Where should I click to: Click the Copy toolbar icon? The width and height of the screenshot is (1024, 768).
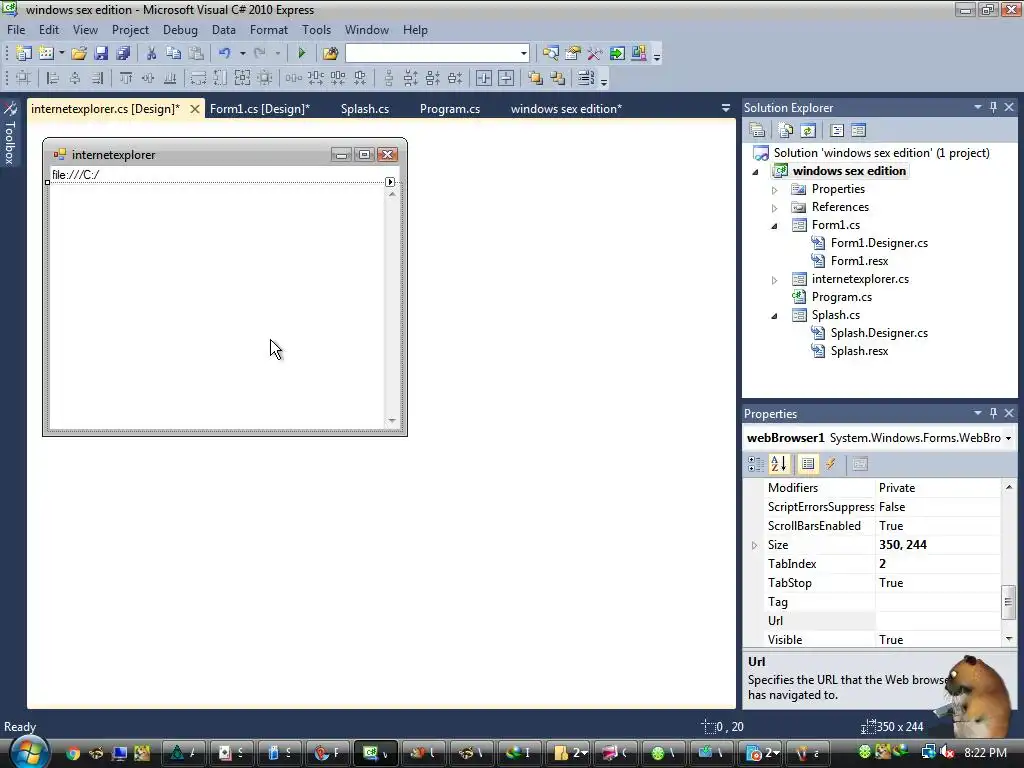click(x=173, y=54)
